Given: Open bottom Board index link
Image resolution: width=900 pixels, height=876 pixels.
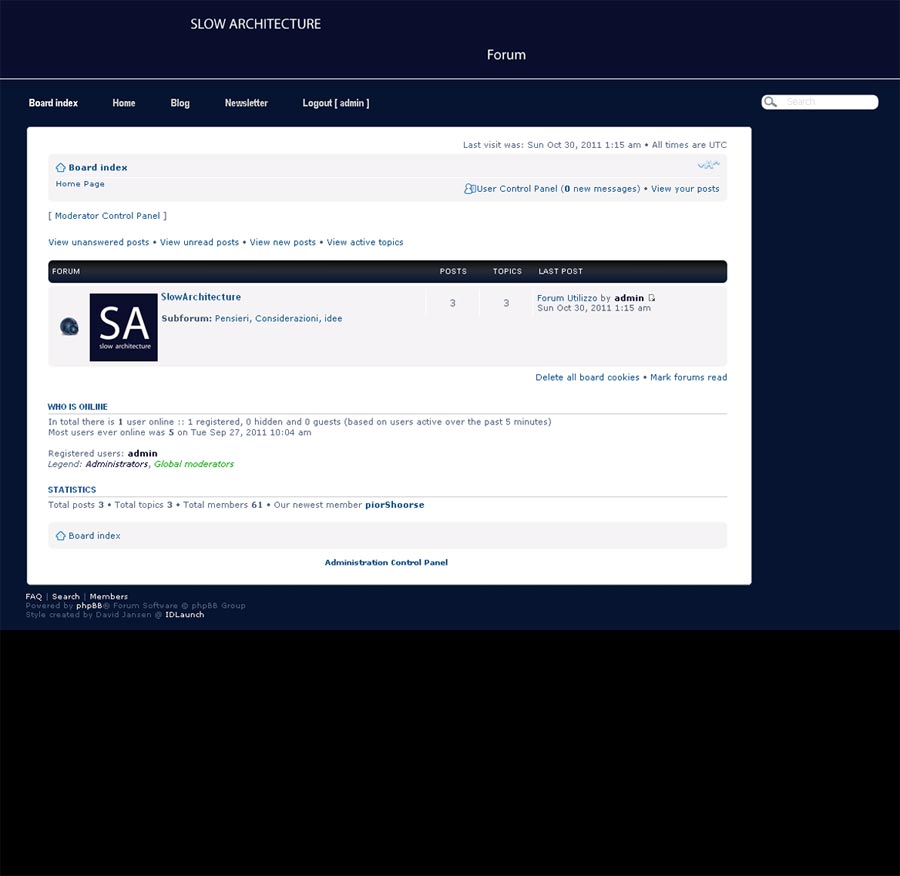Looking at the screenshot, I should tap(94, 536).
